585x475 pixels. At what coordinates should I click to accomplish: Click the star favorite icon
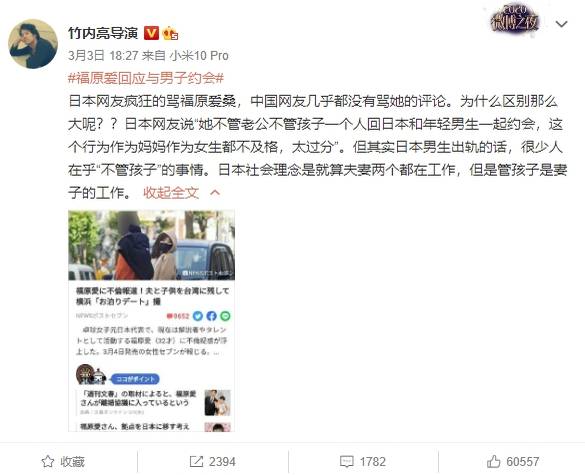coord(48,462)
